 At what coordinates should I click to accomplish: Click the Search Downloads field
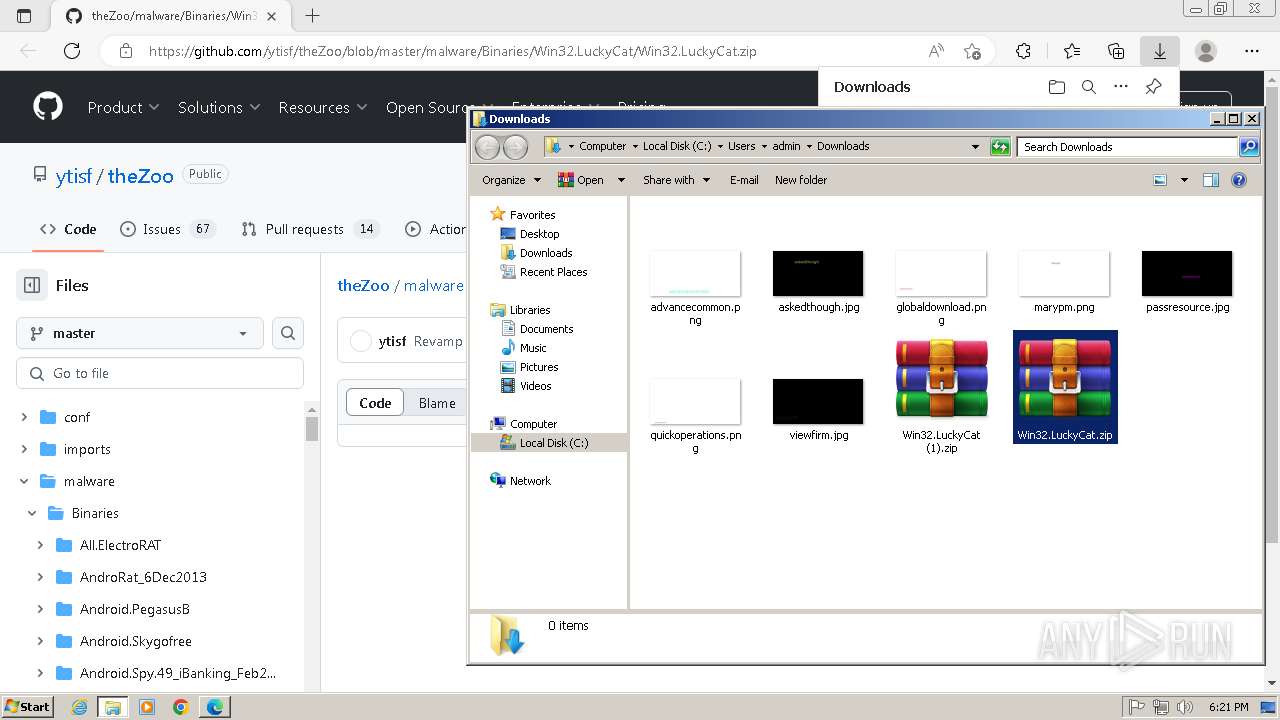(1128, 147)
